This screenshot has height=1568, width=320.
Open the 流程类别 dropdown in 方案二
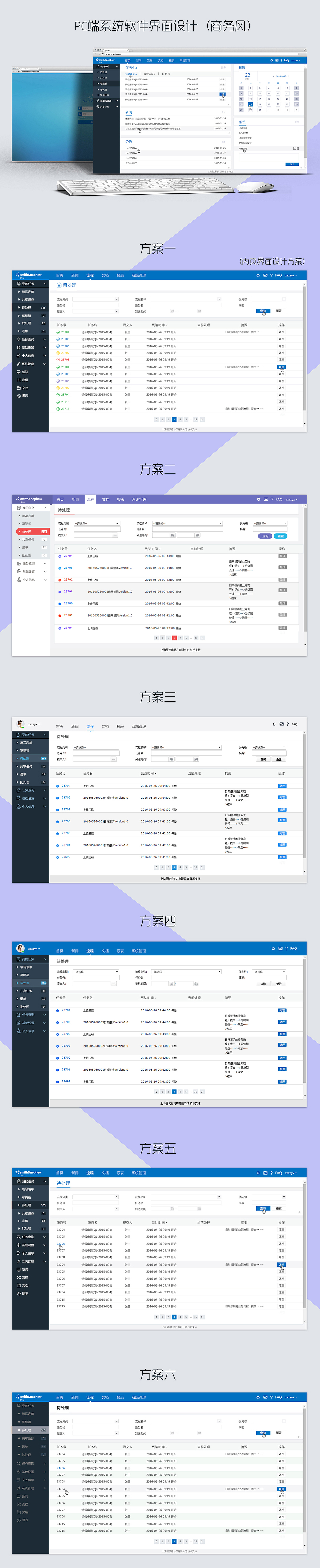coord(97,523)
